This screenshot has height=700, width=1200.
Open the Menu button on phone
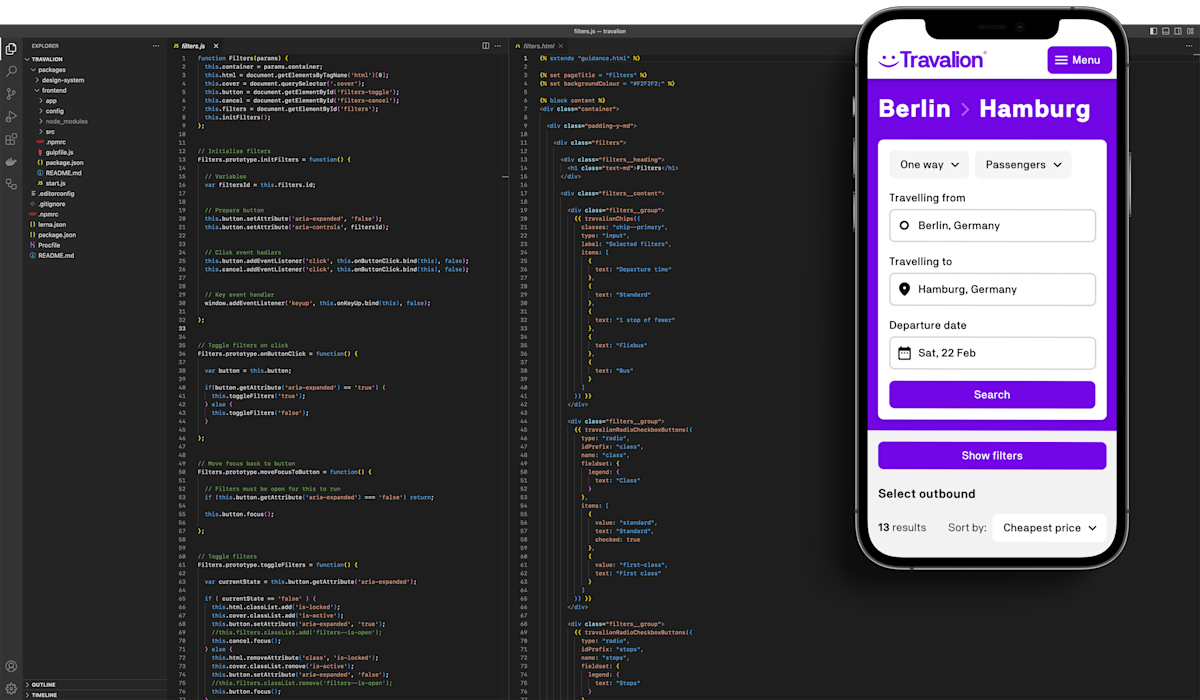[x=1079, y=60]
